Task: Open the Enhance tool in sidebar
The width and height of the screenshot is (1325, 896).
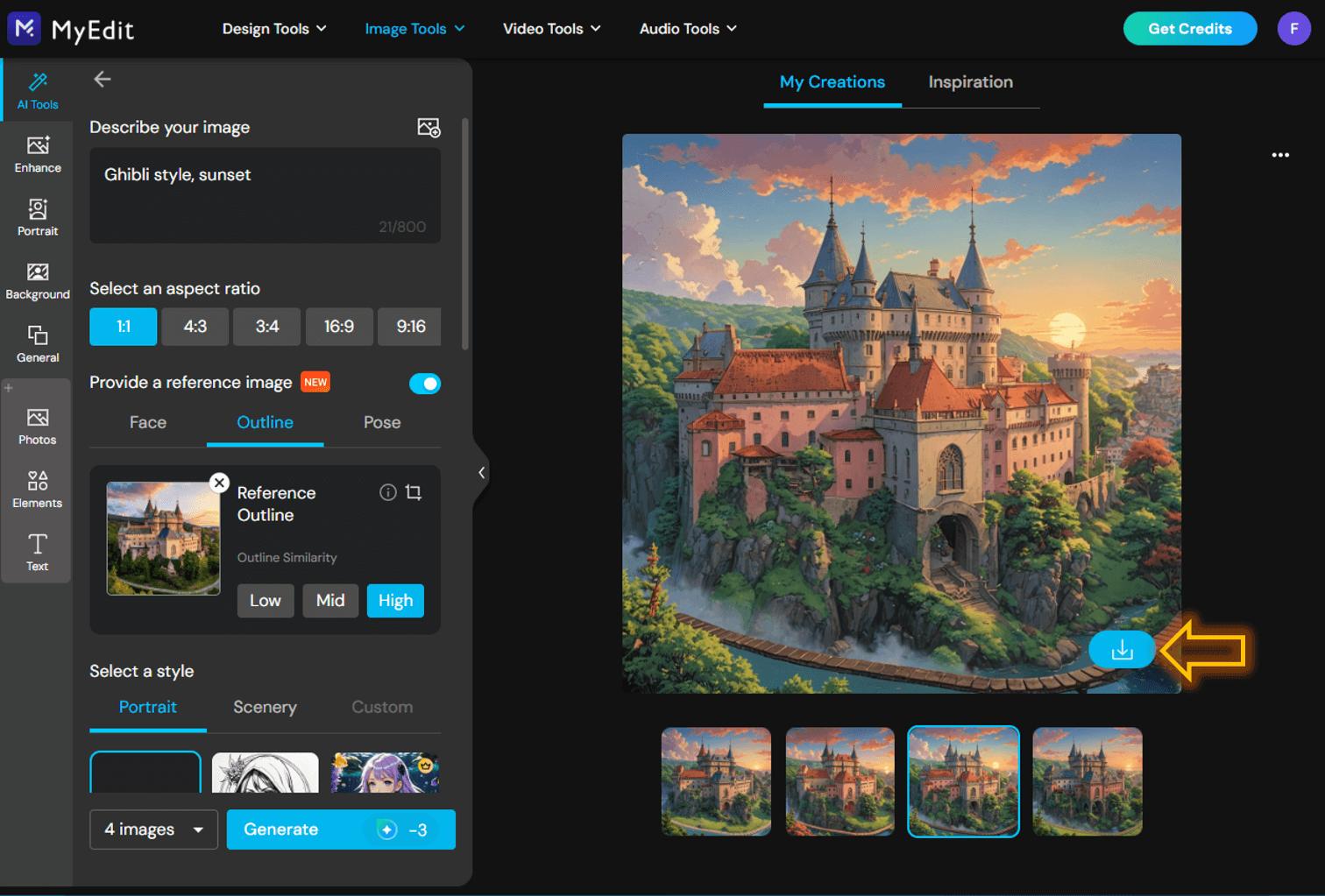Action: tap(37, 154)
